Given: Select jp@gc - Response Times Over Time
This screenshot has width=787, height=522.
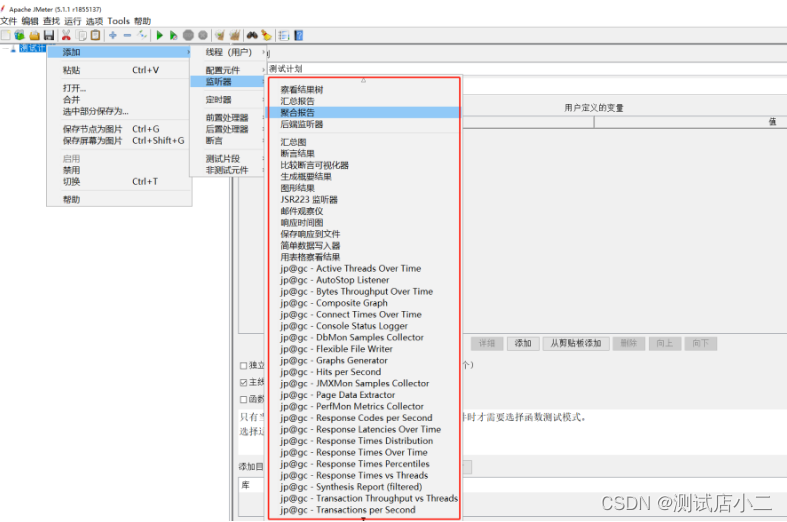Looking at the screenshot, I should 364,452.
